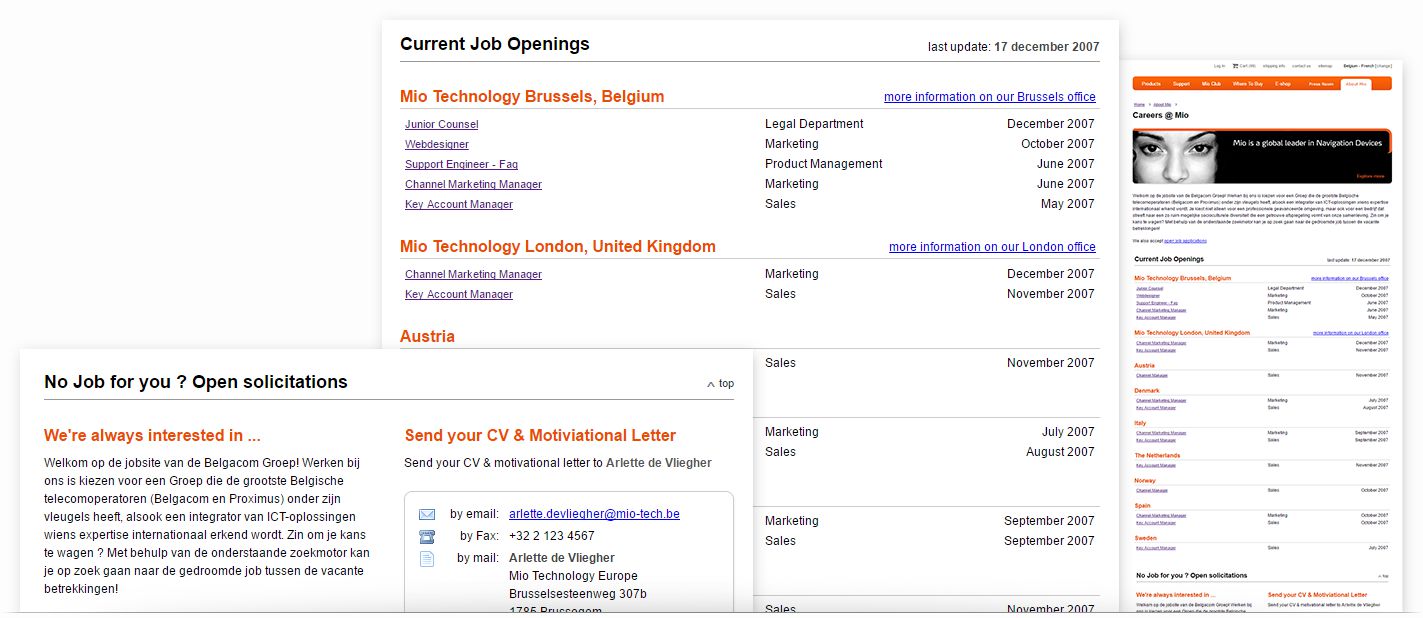Open the Support Engineer - Faq listing
This screenshot has height=618, width=1423.
click(x=461, y=164)
